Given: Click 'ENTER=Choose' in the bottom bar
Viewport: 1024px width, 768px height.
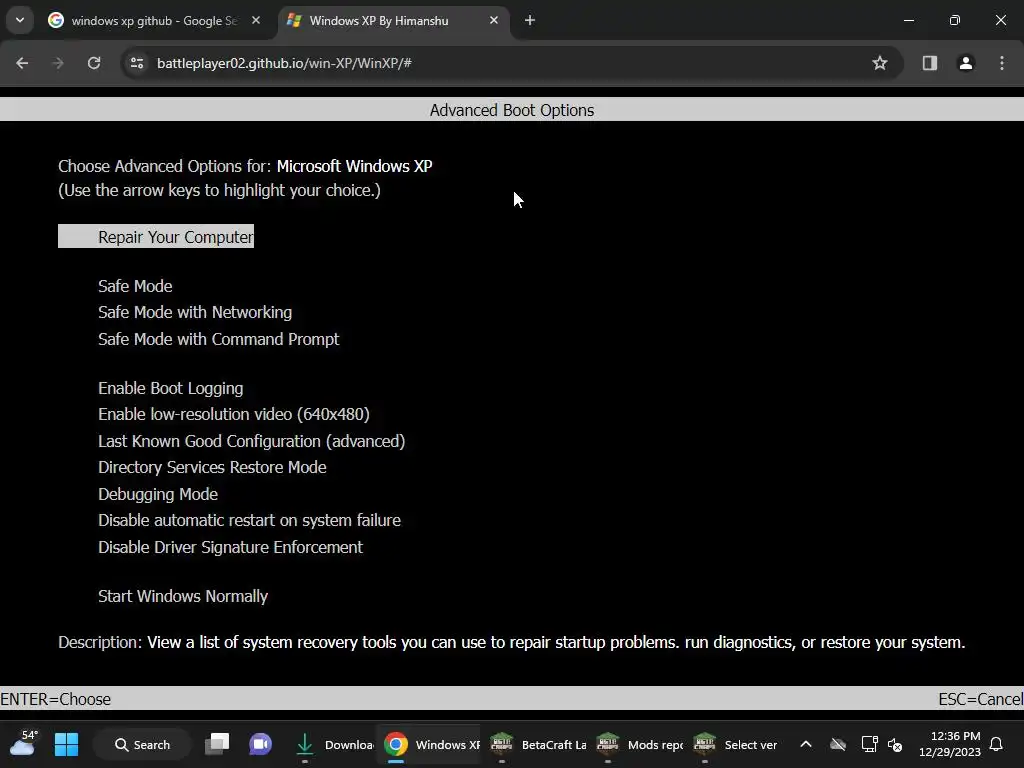Looking at the screenshot, I should [56, 699].
